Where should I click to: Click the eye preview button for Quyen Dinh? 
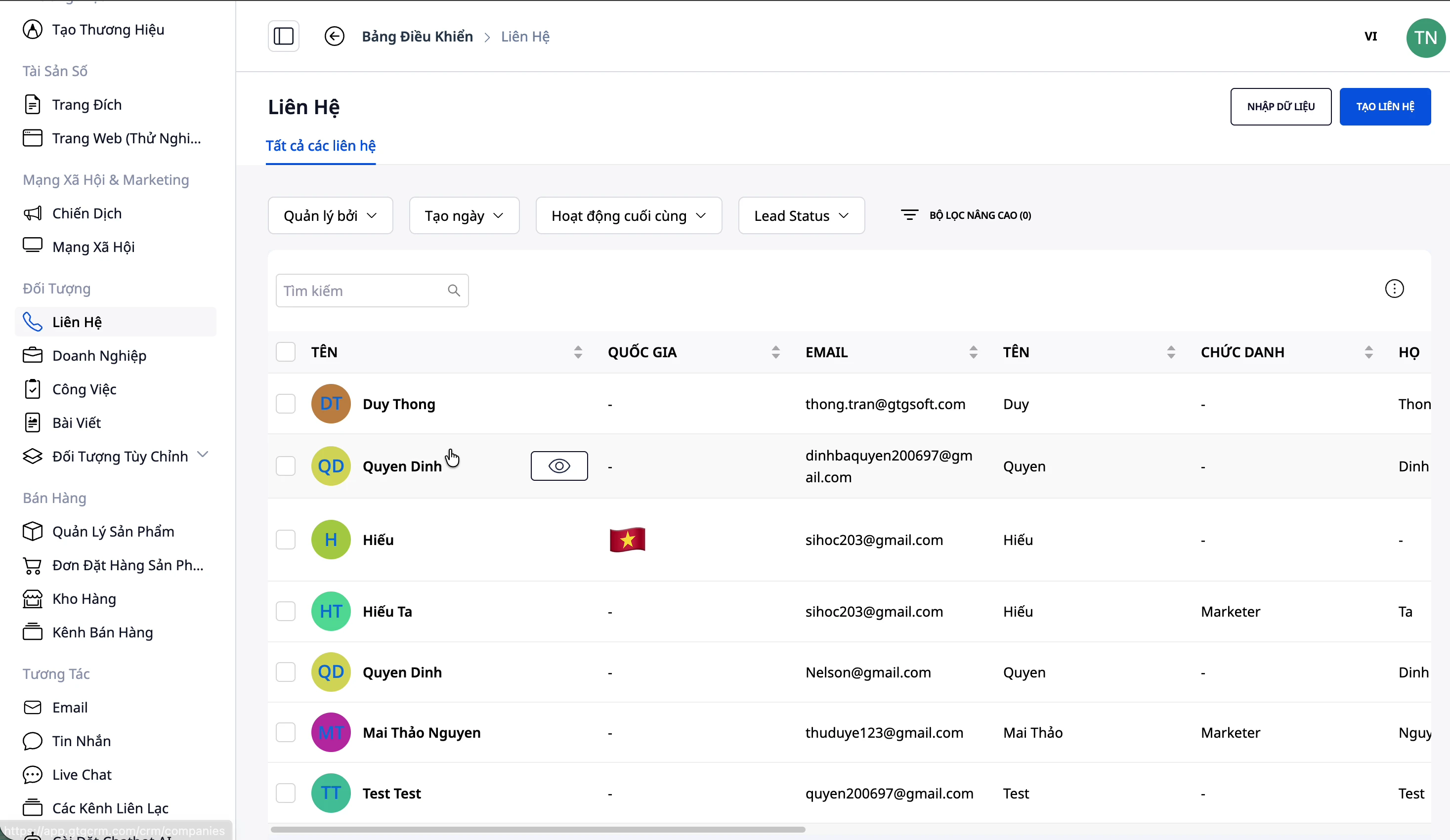559,466
